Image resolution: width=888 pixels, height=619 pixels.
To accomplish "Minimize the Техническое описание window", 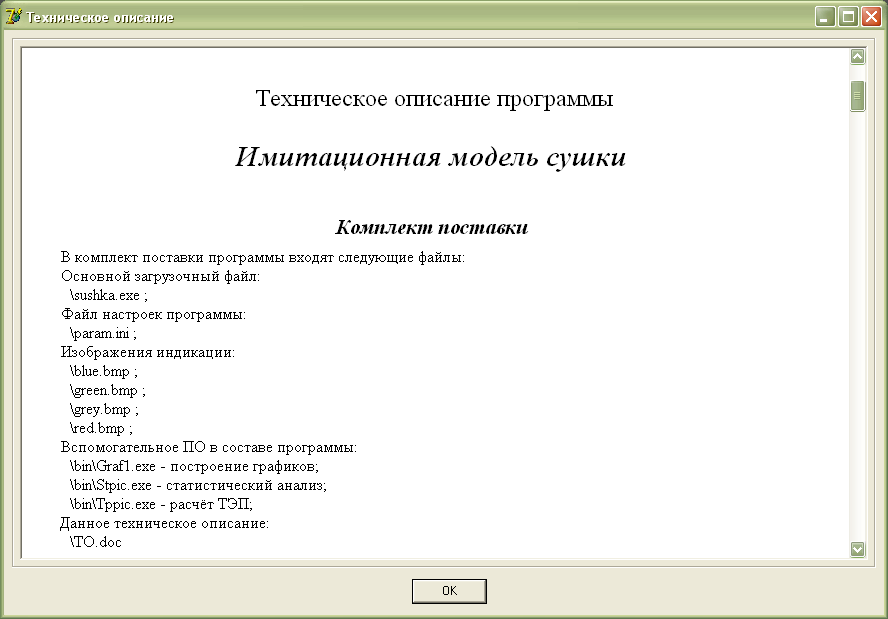I will click(825, 17).
